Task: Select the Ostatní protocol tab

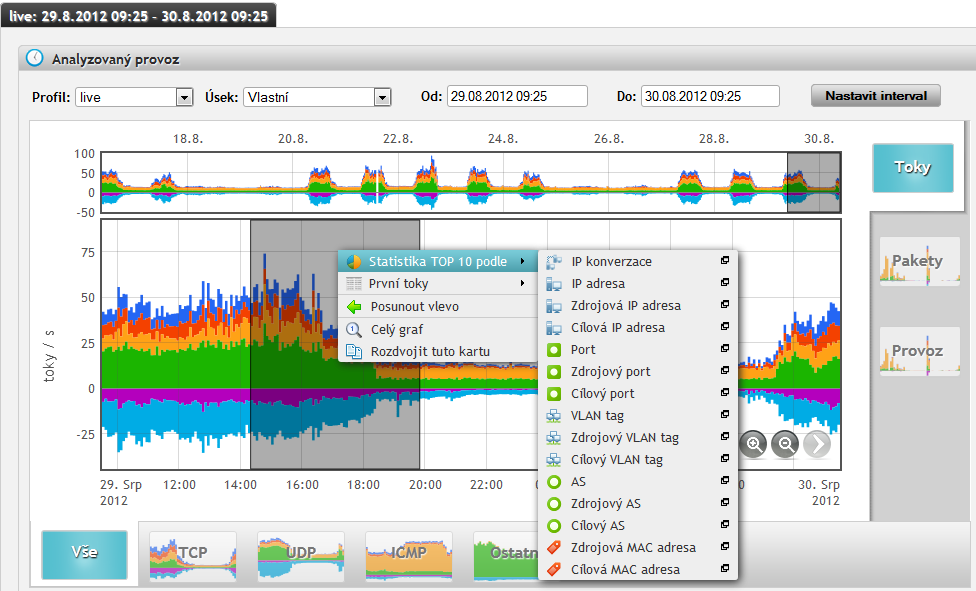Action: tap(505, 556)
